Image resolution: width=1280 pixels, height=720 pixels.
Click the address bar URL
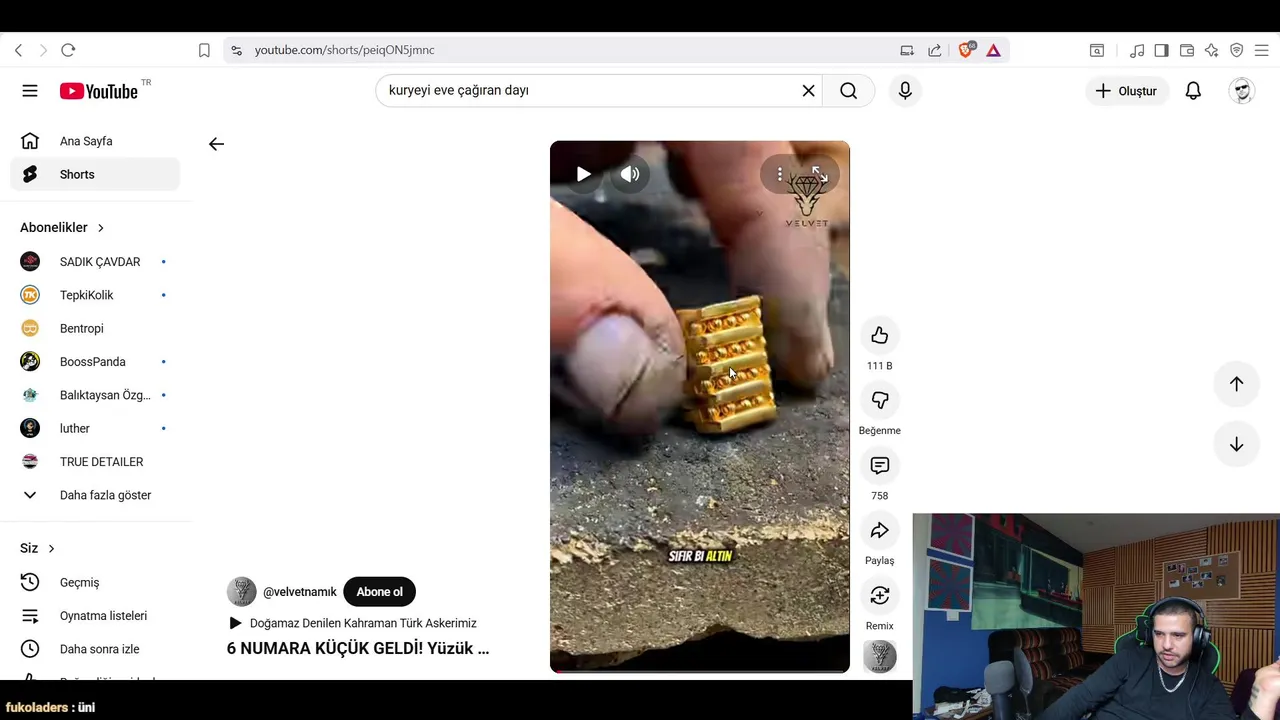(344, 50)
